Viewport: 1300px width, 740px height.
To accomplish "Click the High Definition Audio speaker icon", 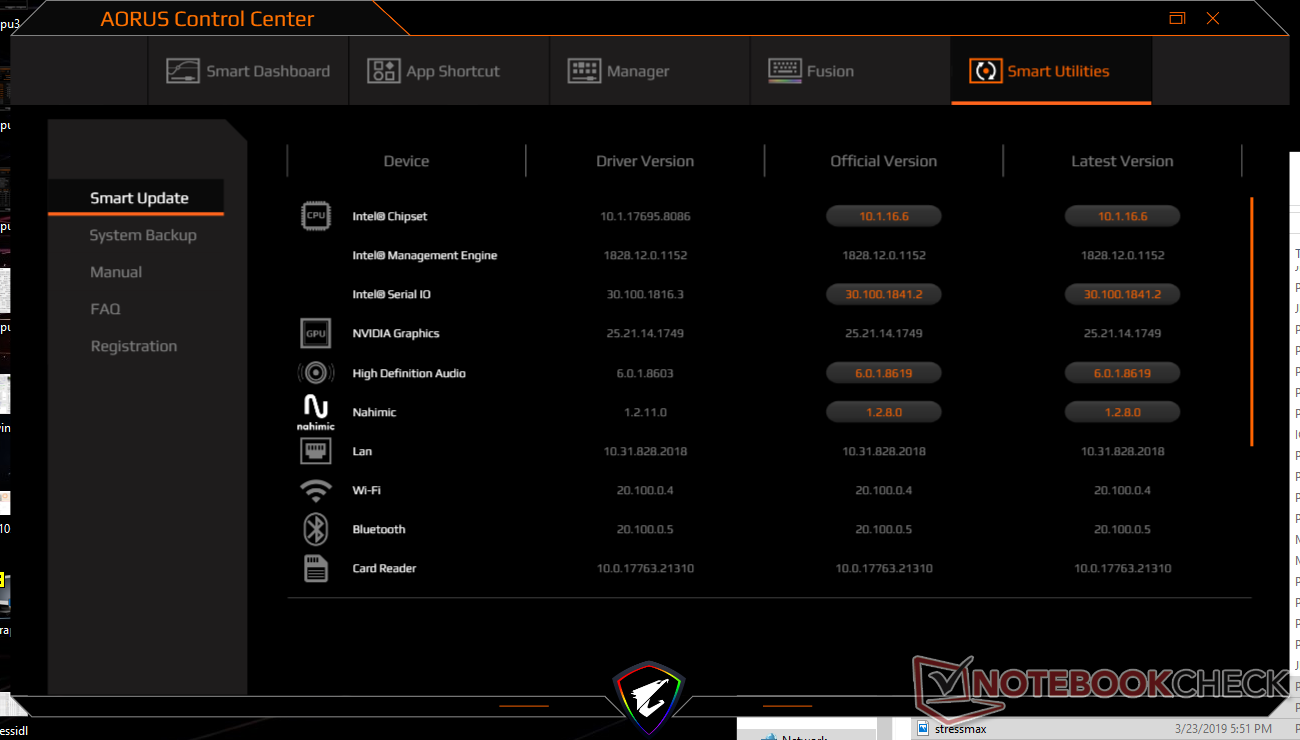I will pyautogui.click(x=316, y=373).
